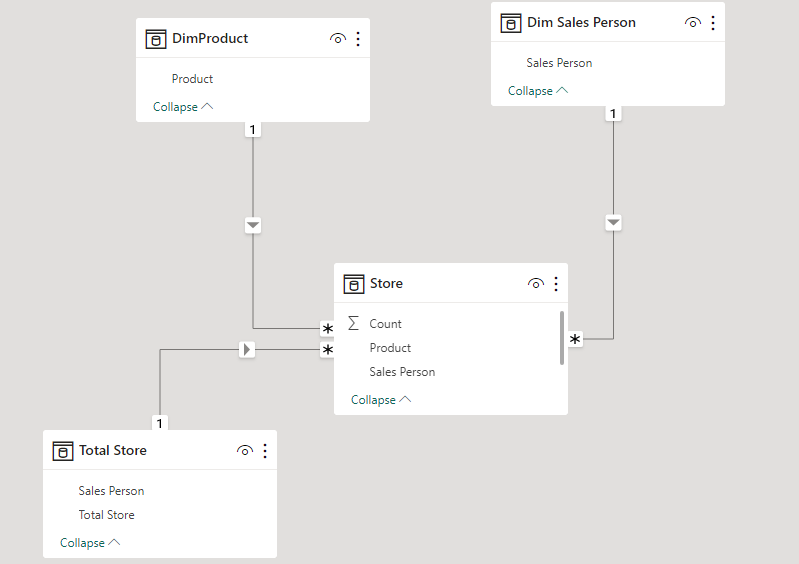Open Store table more options menu

pos(556,284)
